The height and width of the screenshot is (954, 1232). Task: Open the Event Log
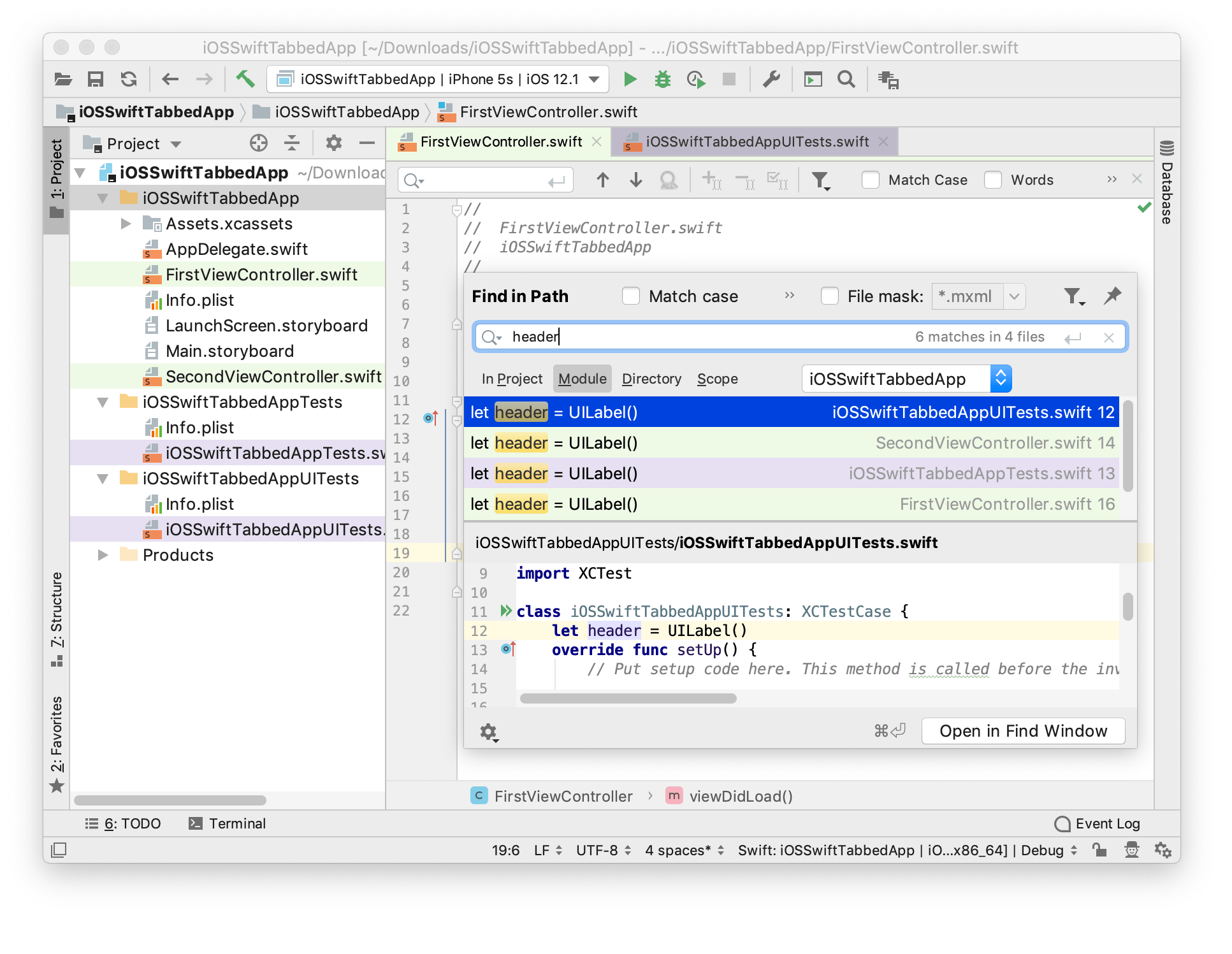[x=1097, y=823]
